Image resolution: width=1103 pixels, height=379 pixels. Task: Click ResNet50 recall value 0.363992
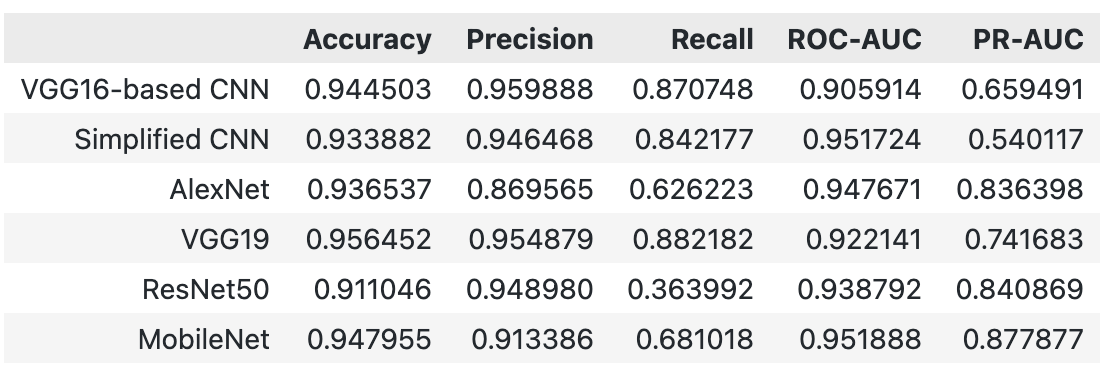pyautogui.click(x=690, y=290)
